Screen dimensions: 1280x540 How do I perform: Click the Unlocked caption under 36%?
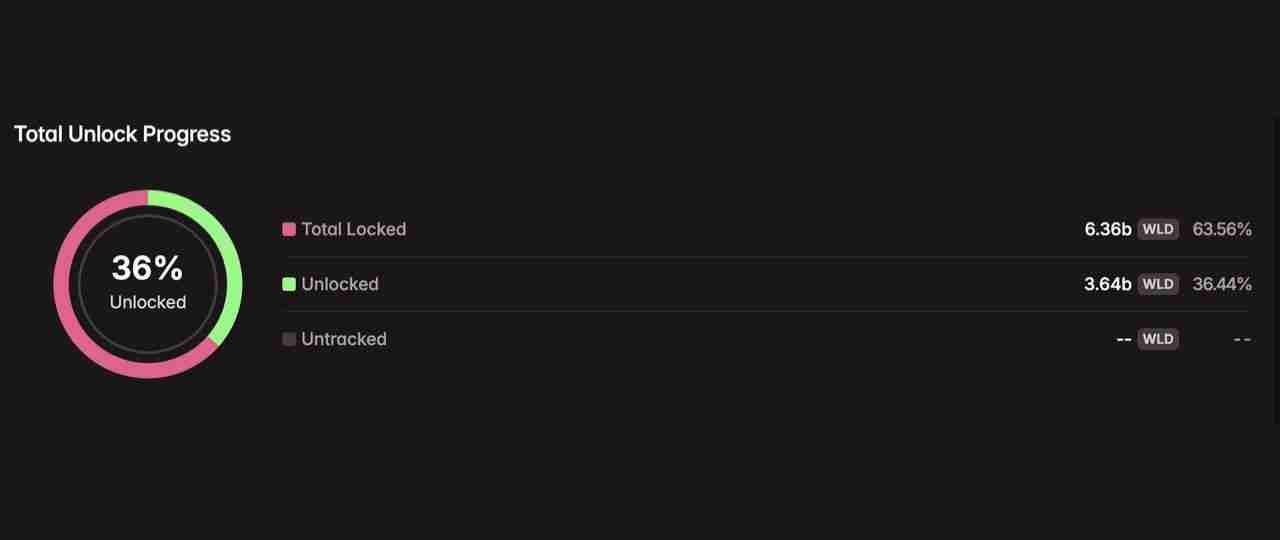coord(147,302)
